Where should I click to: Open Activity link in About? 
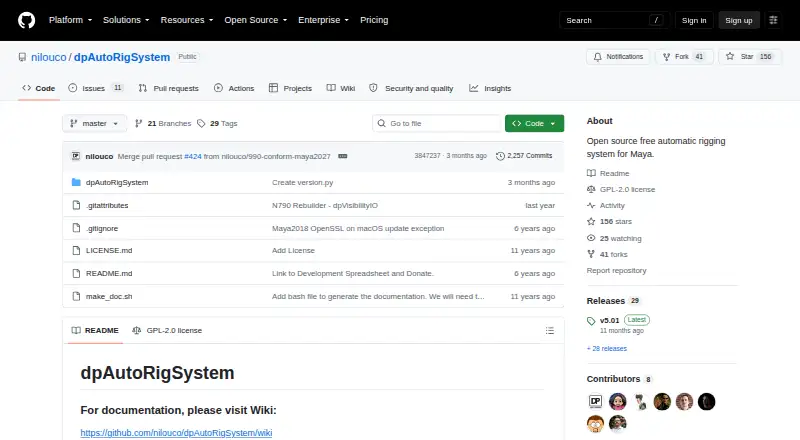pyautogui.click(x=606, y=206)
